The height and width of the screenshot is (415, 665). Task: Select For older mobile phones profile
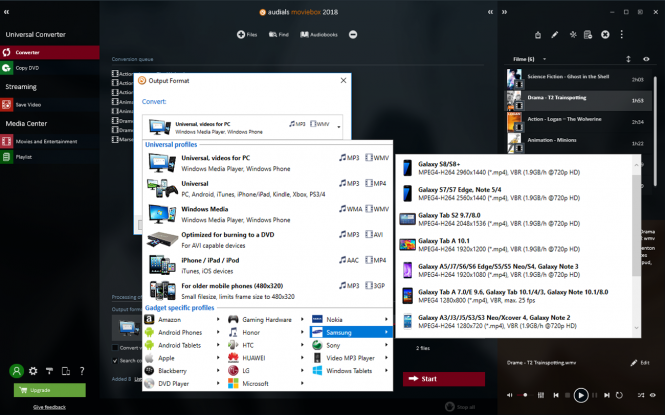tap(268, 291)
